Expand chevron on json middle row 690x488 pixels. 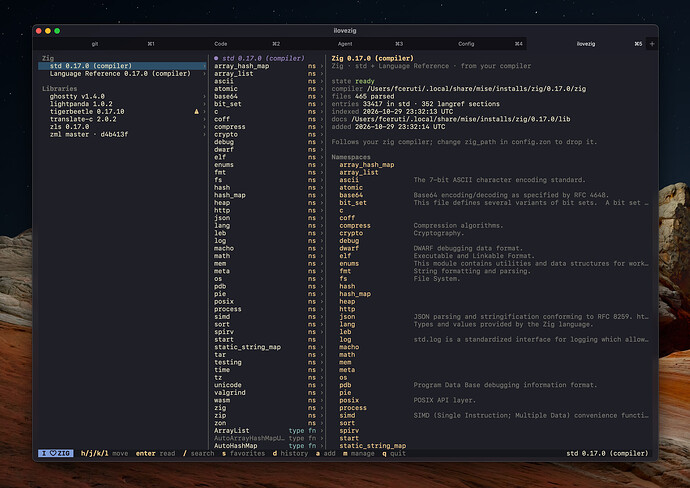322,218
